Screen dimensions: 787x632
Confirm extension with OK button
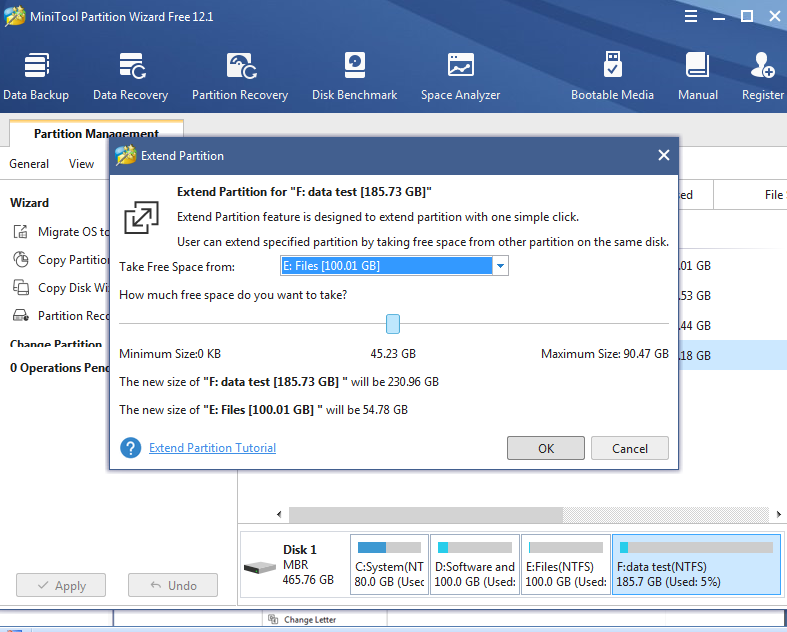click(x=545, y=448)
